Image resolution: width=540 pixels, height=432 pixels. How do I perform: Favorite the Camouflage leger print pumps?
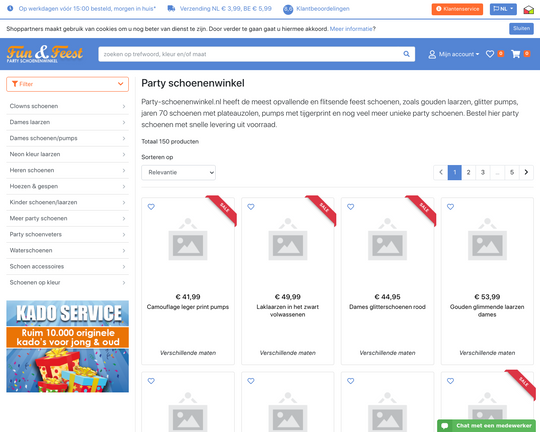coord(151,207)
